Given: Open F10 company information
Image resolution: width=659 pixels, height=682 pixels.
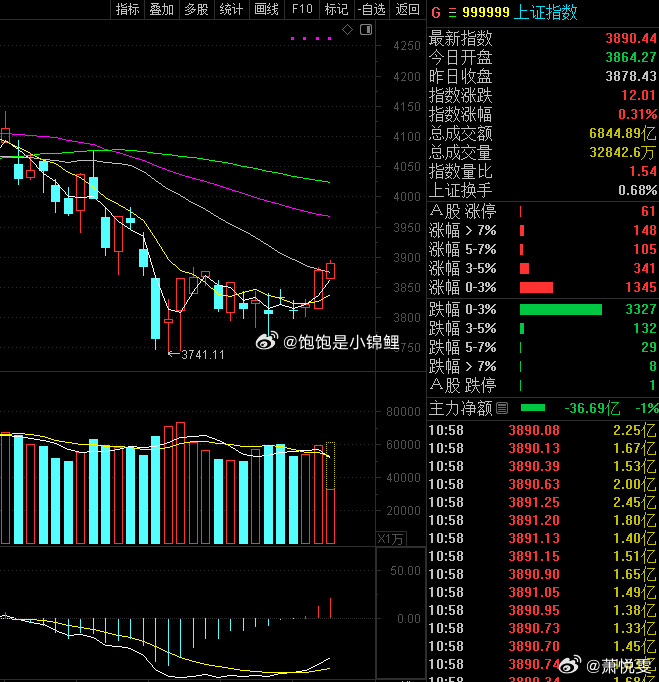Looking at the screenshot, I should (x=302, y=9).
